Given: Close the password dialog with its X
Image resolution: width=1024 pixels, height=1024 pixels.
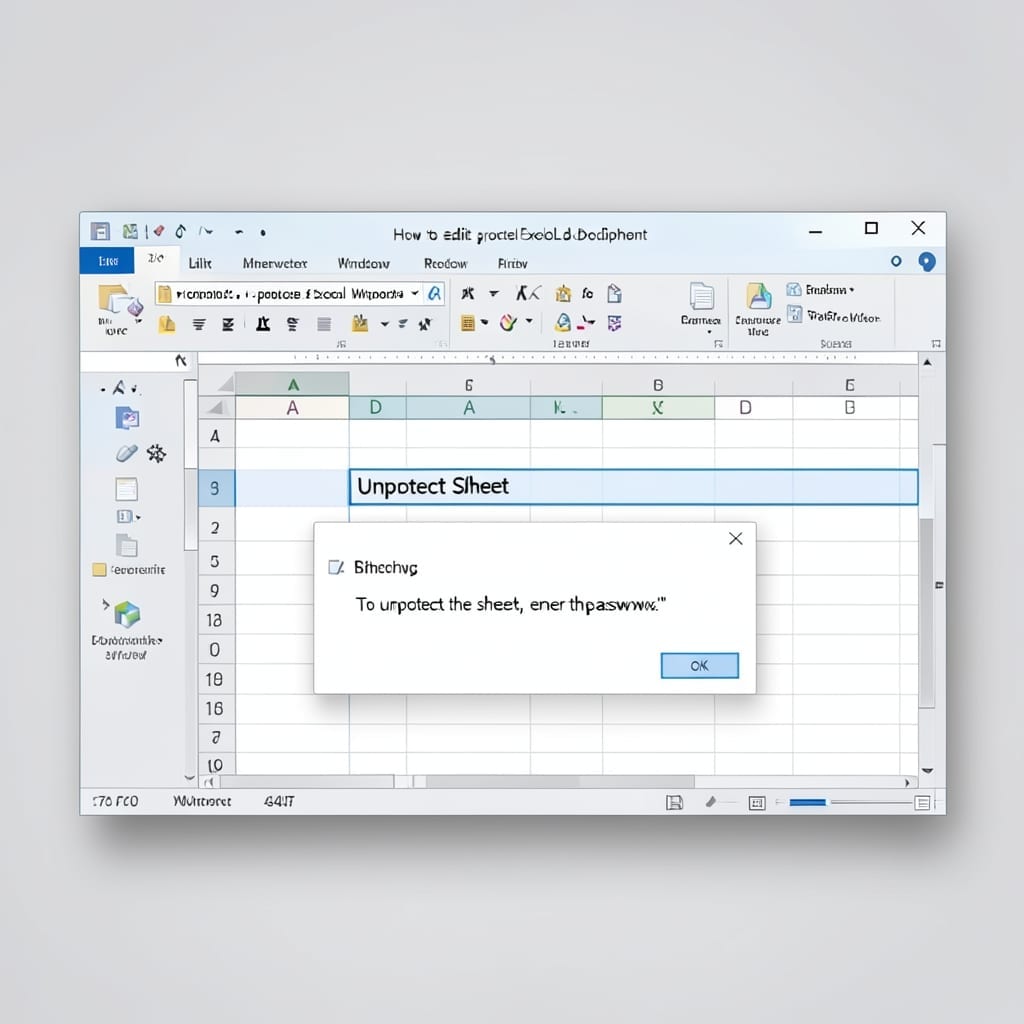Looking at the screenshot, I should 735,538.
